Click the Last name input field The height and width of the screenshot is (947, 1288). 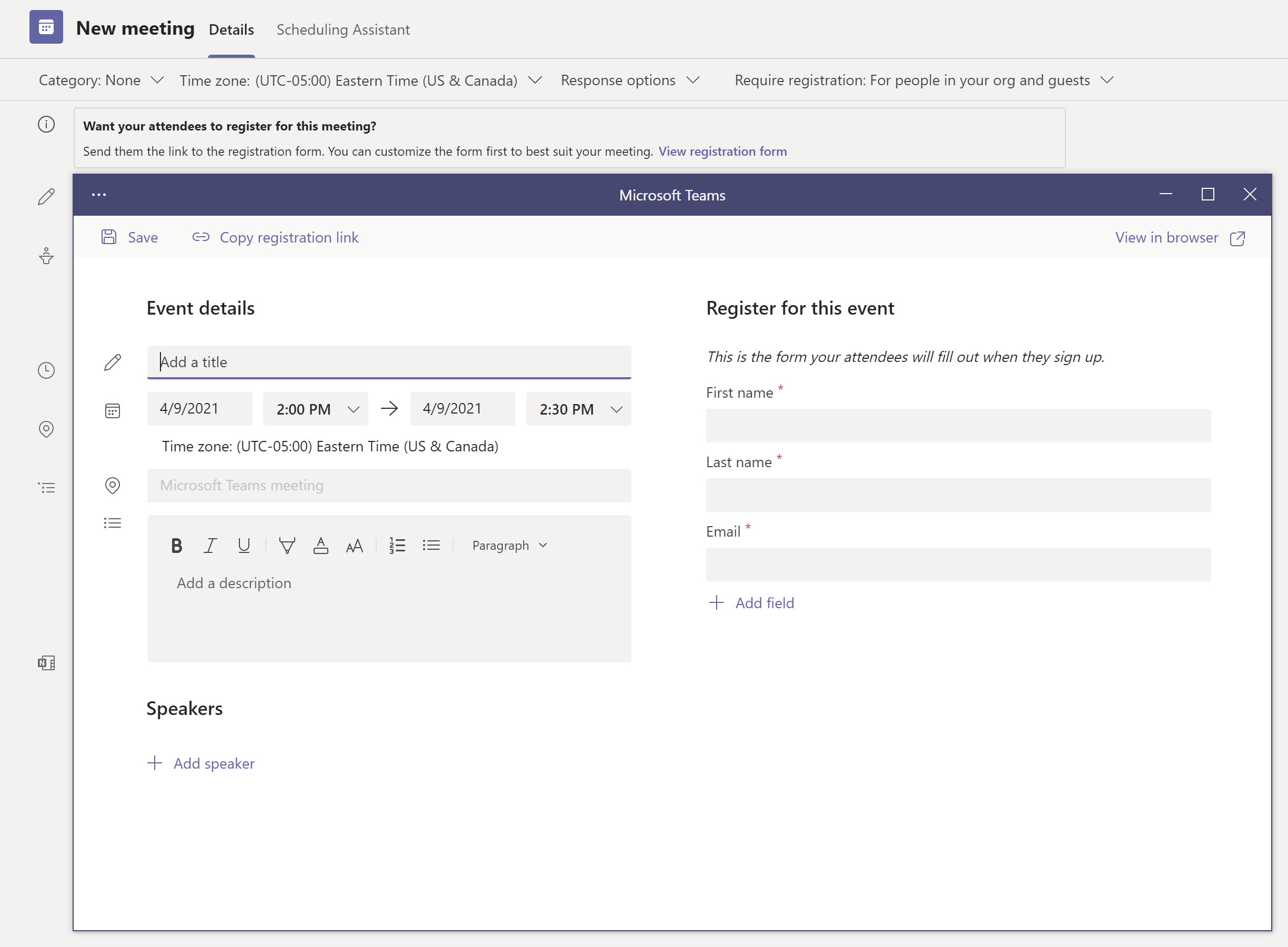(x=959, y=495)
